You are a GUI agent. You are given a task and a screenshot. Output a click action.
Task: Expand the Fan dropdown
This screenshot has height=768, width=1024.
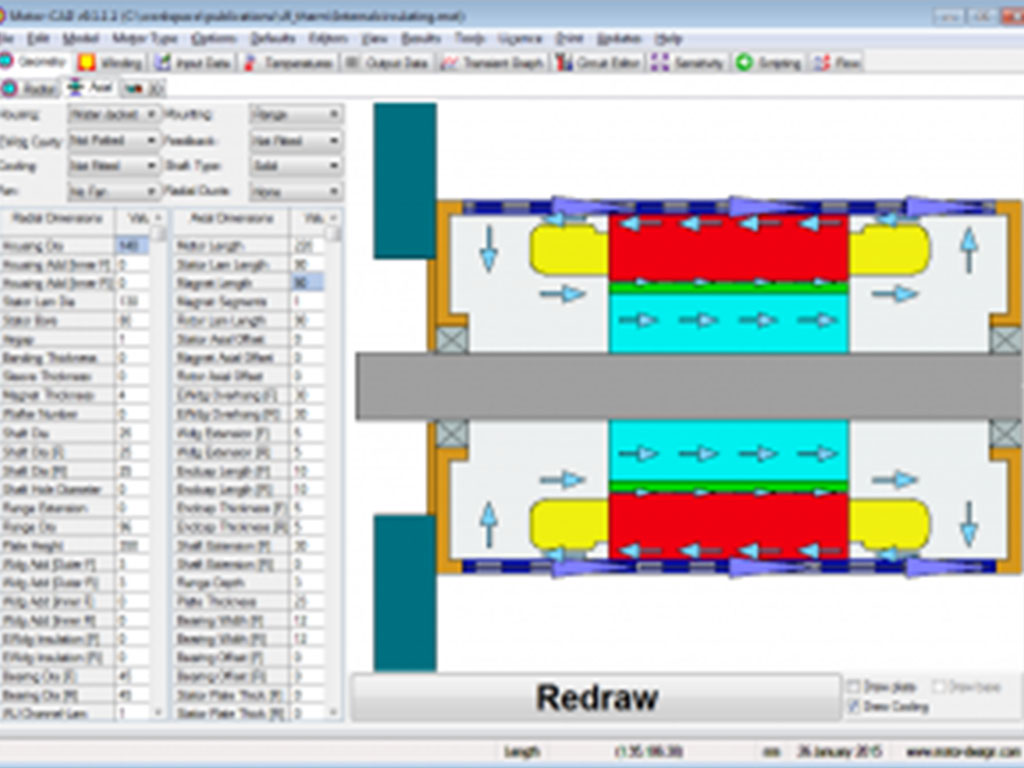click(x=114, y=191)
